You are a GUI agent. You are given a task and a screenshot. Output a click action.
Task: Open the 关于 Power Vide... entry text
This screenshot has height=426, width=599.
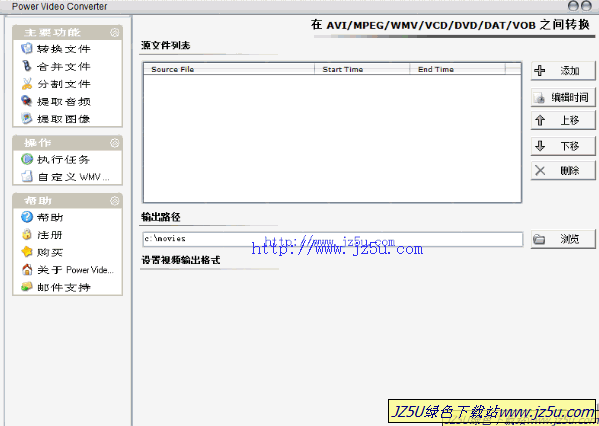tap(75, 270)
